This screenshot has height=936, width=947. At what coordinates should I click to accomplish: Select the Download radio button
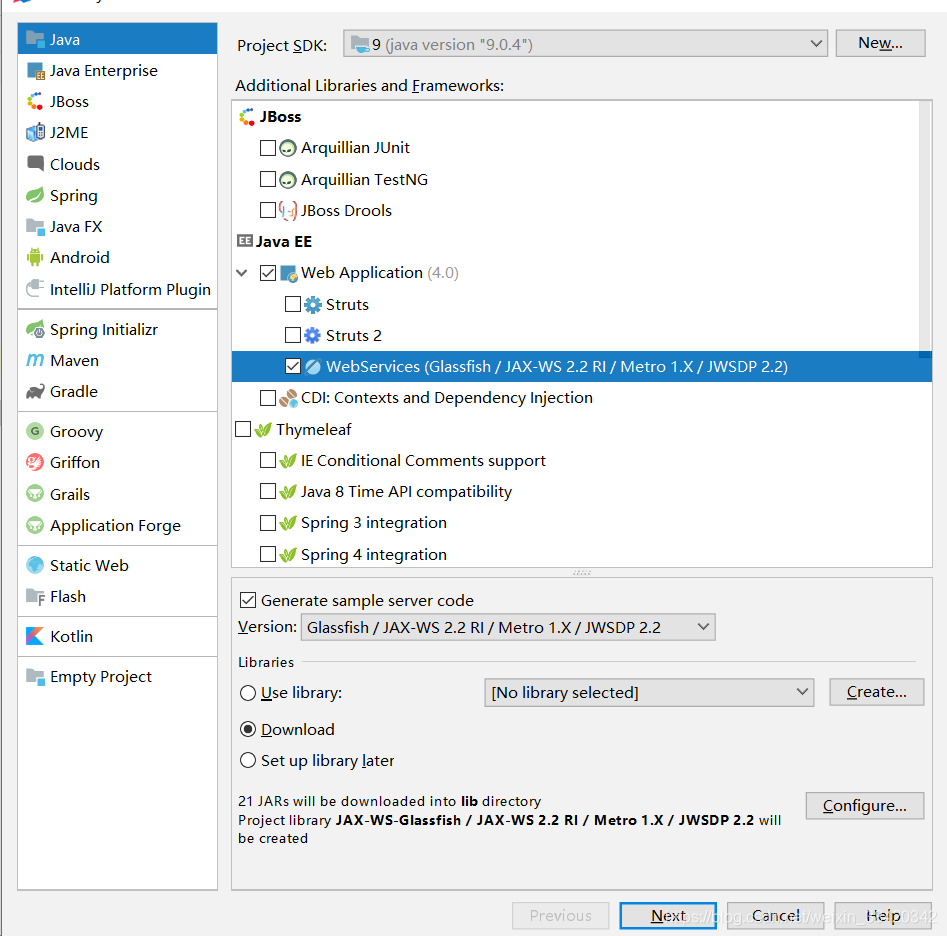[x=248, y=729]
